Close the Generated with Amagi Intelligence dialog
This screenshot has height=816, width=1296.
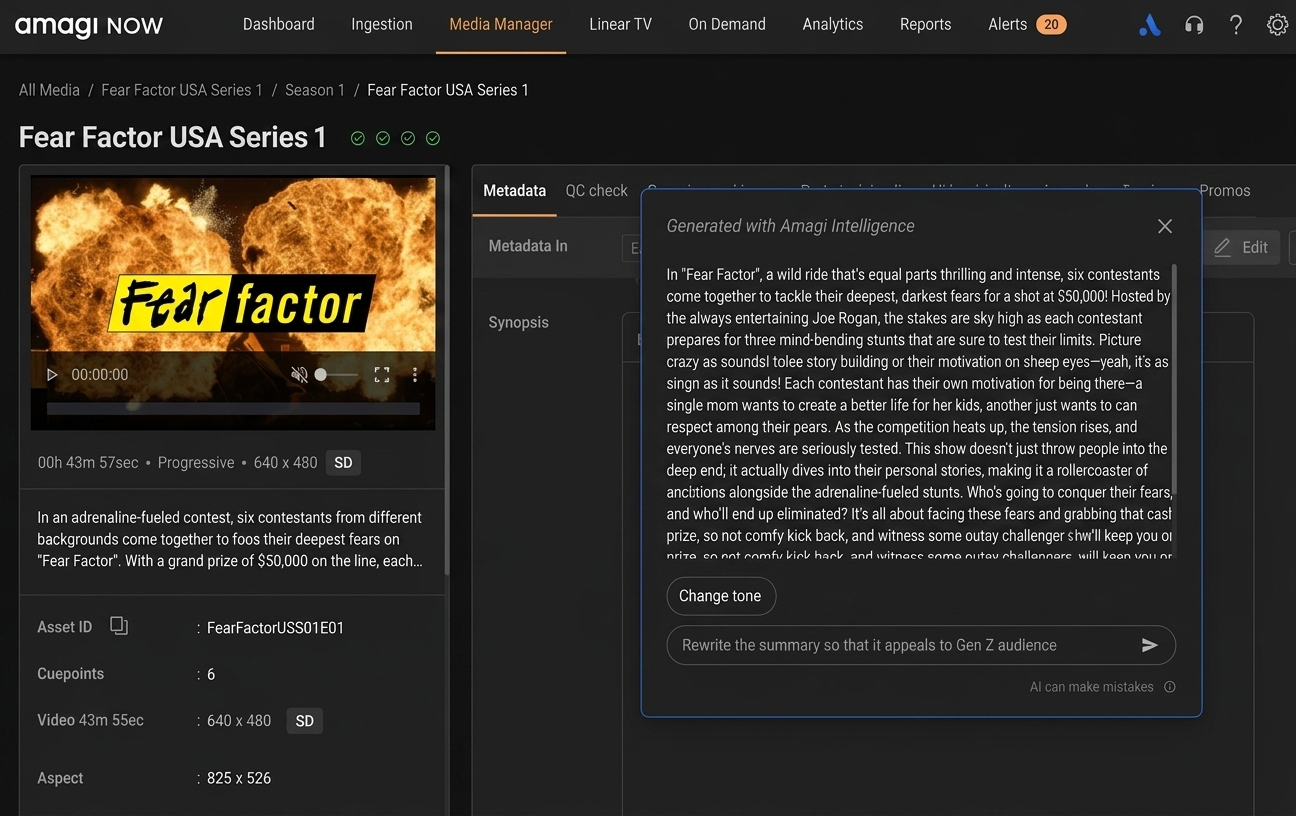pos(1165,226)
